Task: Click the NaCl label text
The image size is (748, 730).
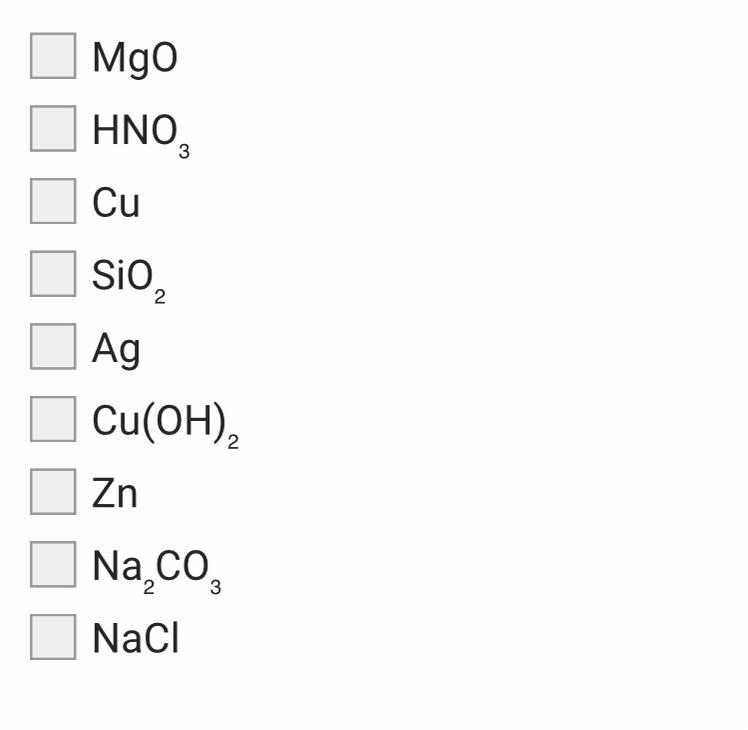Action: pyautogui.click(x=136, y=638)
